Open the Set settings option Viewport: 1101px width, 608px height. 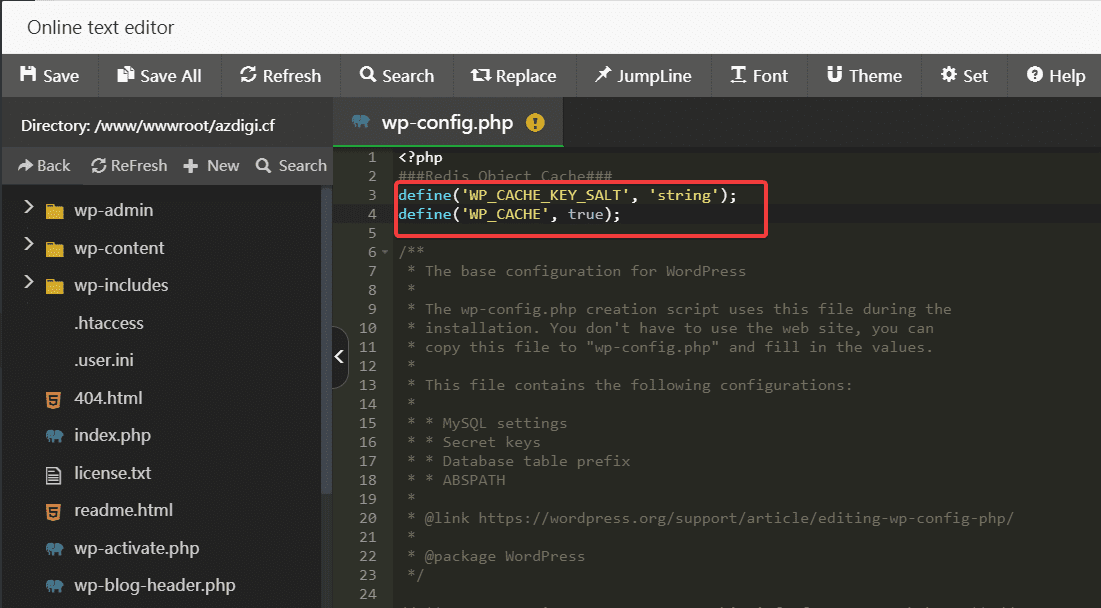(x=964, y=76)
